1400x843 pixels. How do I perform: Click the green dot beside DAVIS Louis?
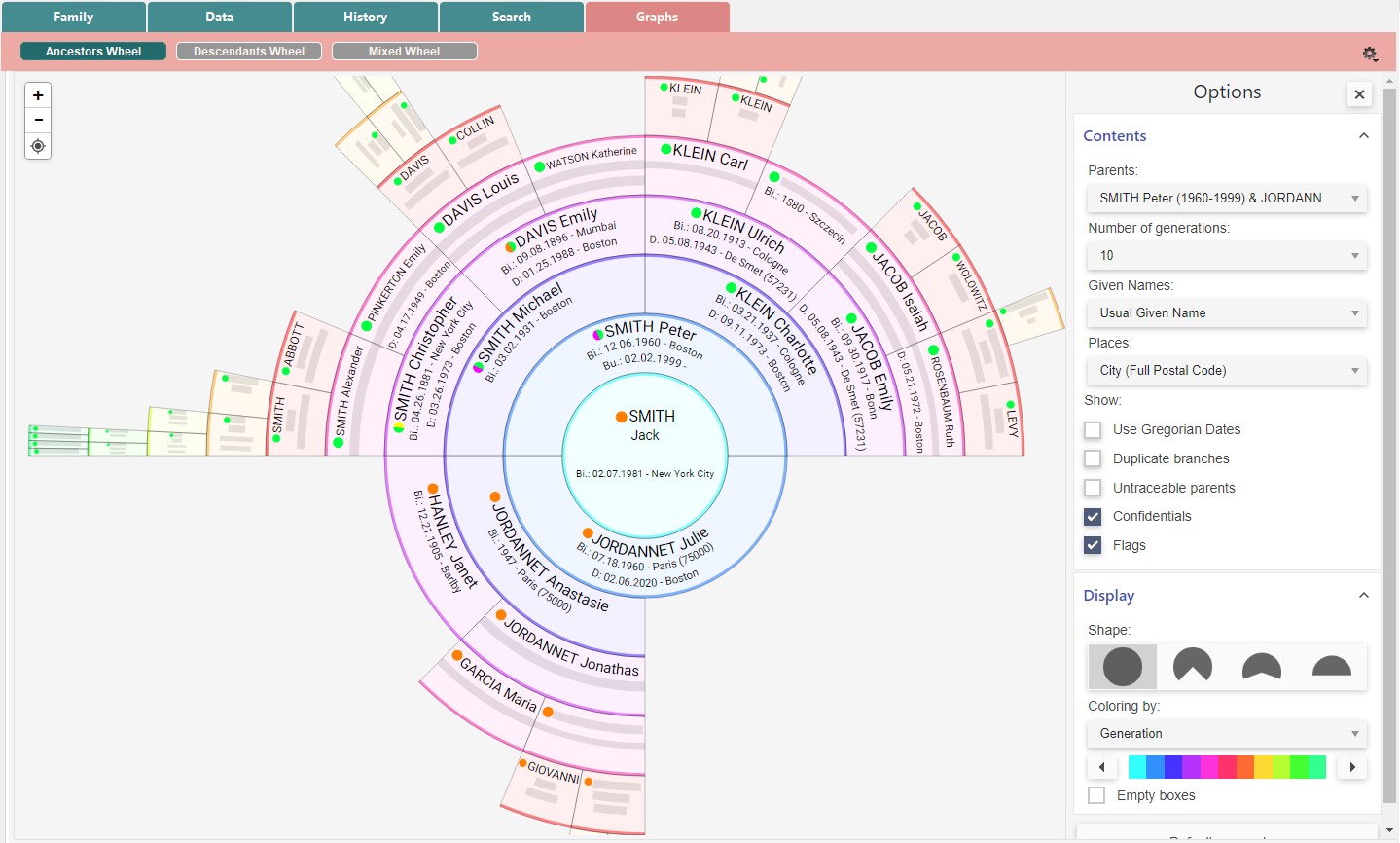pos(439,227)
